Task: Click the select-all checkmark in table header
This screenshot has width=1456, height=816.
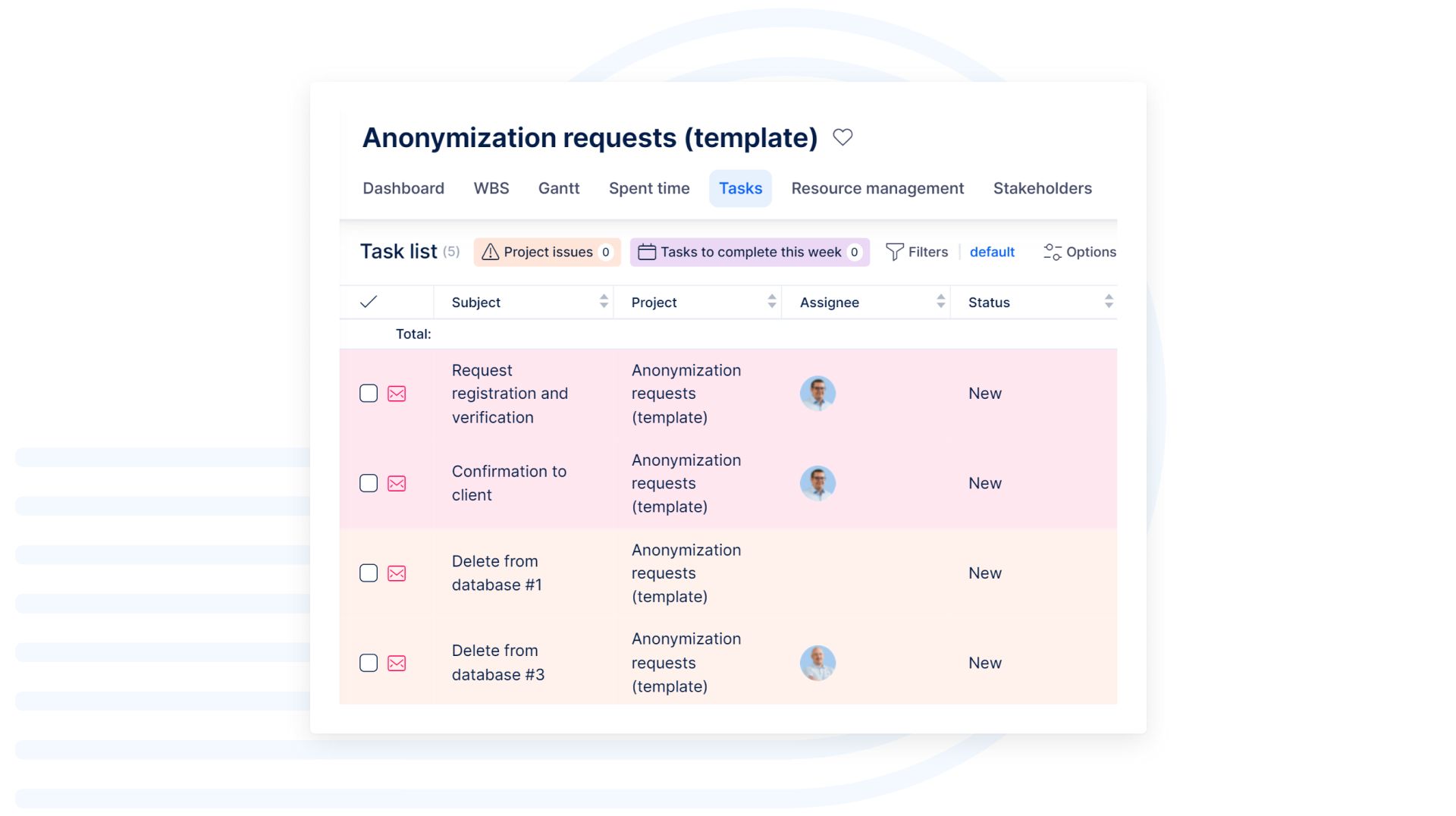Action: tap(369, 302)
